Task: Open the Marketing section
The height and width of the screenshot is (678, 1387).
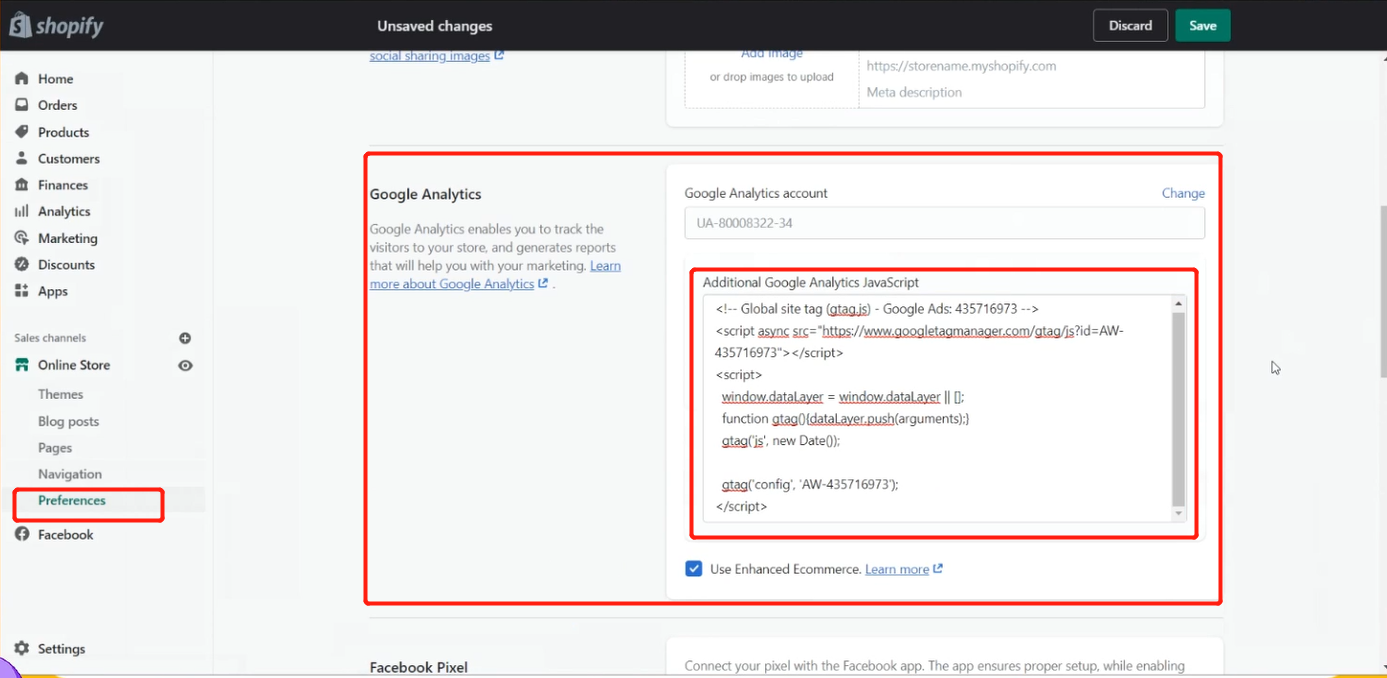Action: [x=67, y=238]
